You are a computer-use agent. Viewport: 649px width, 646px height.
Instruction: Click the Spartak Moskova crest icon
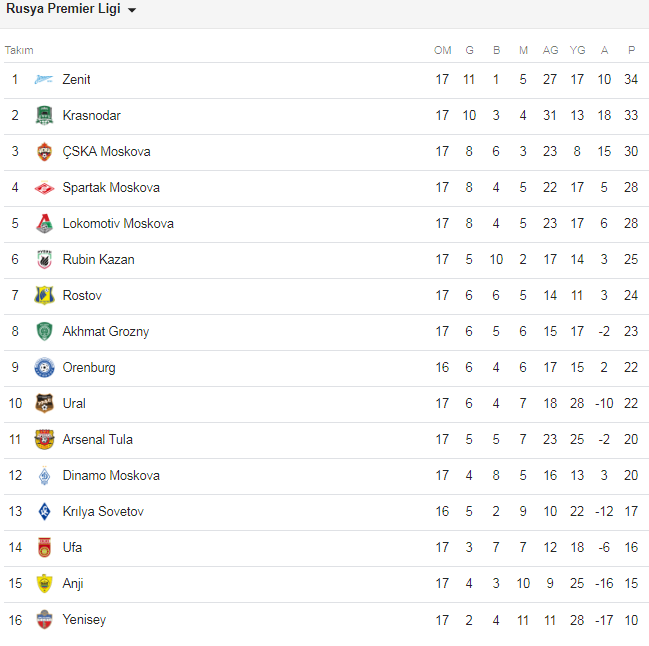click(44, 188)
